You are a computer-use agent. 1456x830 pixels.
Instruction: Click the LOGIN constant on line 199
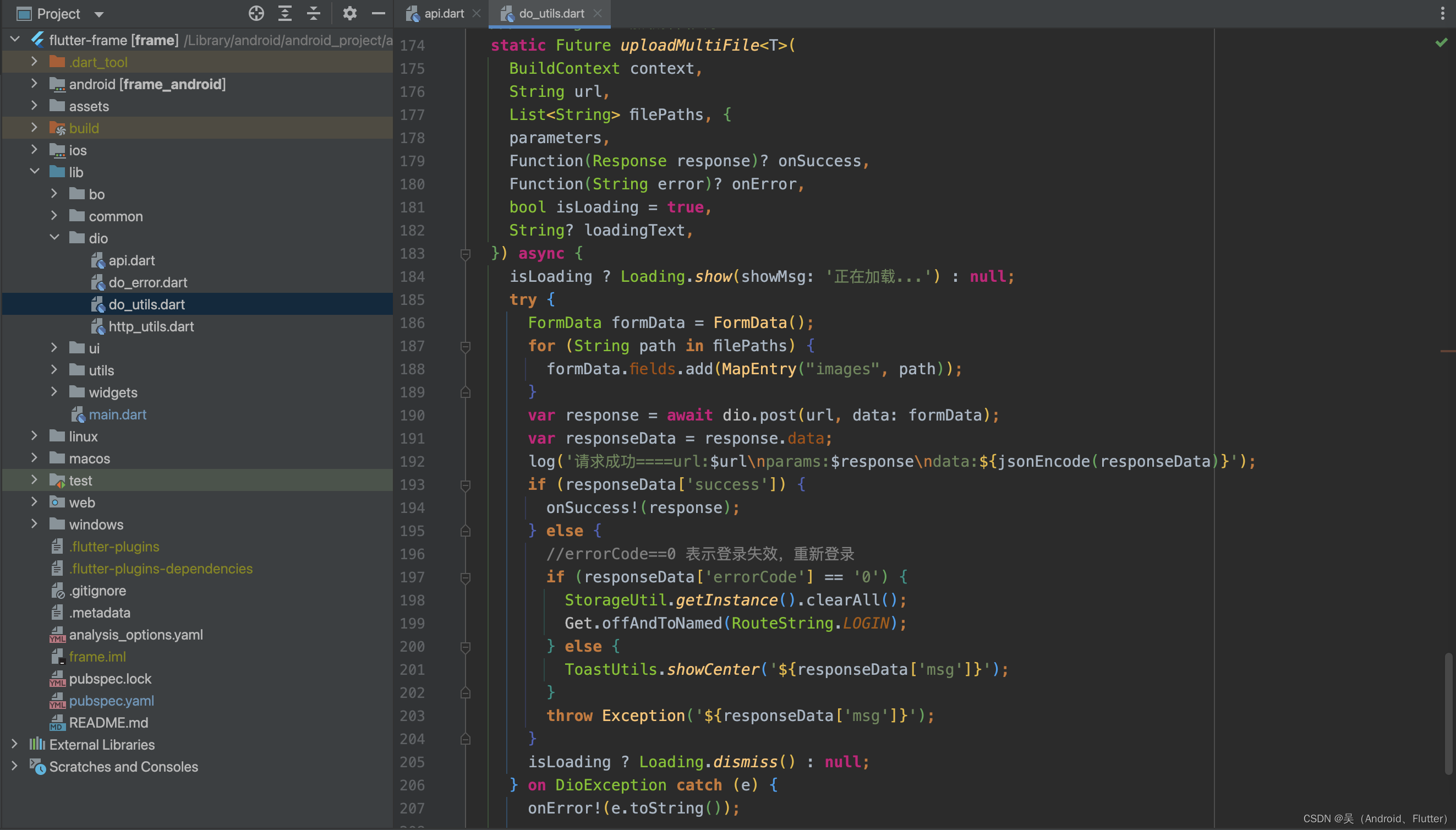point(866,623)
